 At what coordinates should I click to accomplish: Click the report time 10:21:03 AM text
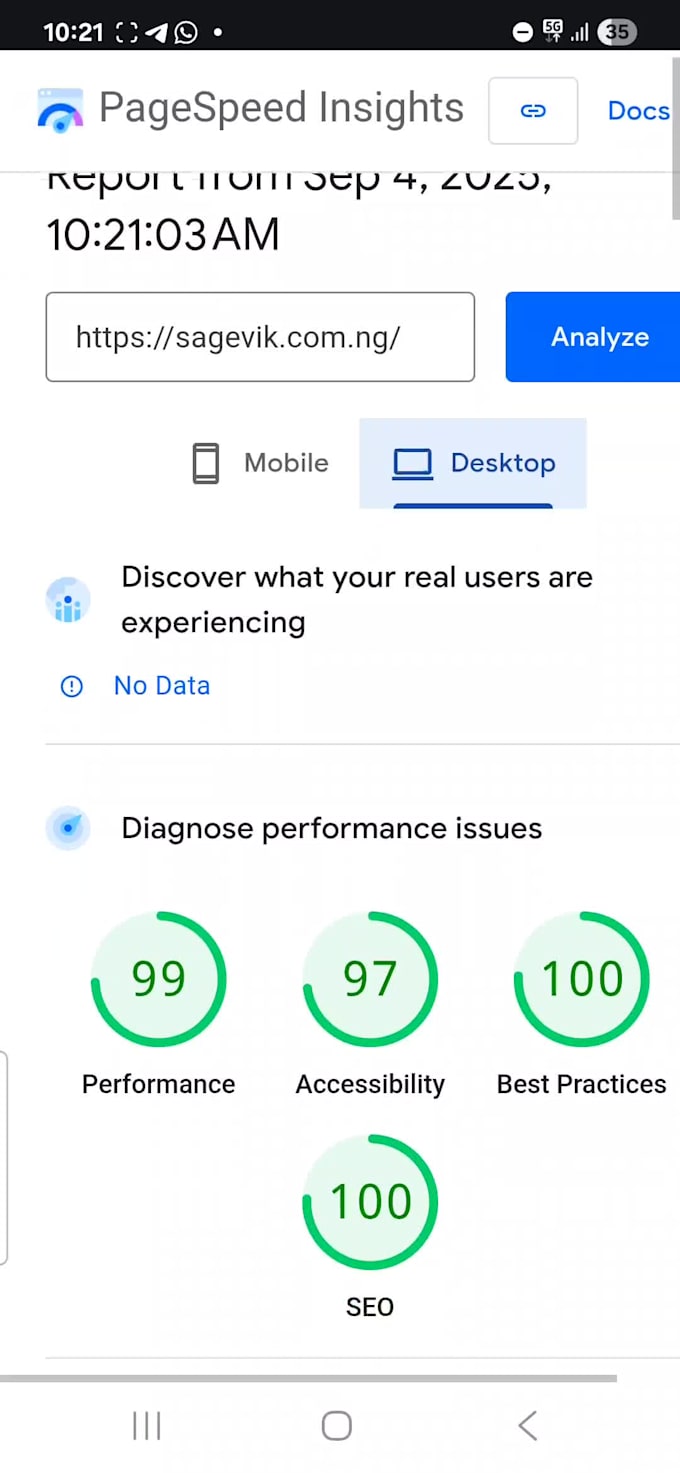[x=163, y=235]
